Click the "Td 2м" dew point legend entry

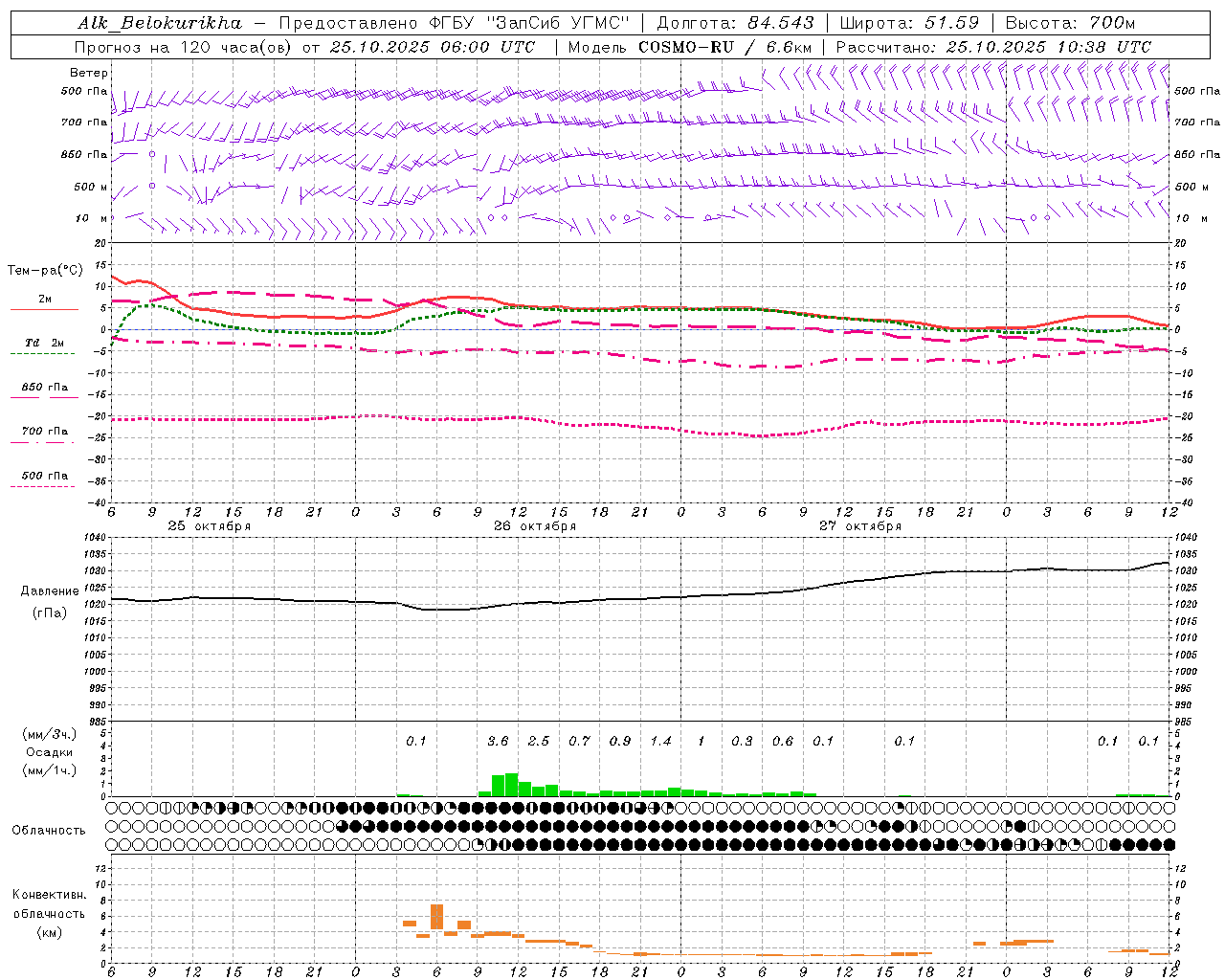tap(44, 342)
